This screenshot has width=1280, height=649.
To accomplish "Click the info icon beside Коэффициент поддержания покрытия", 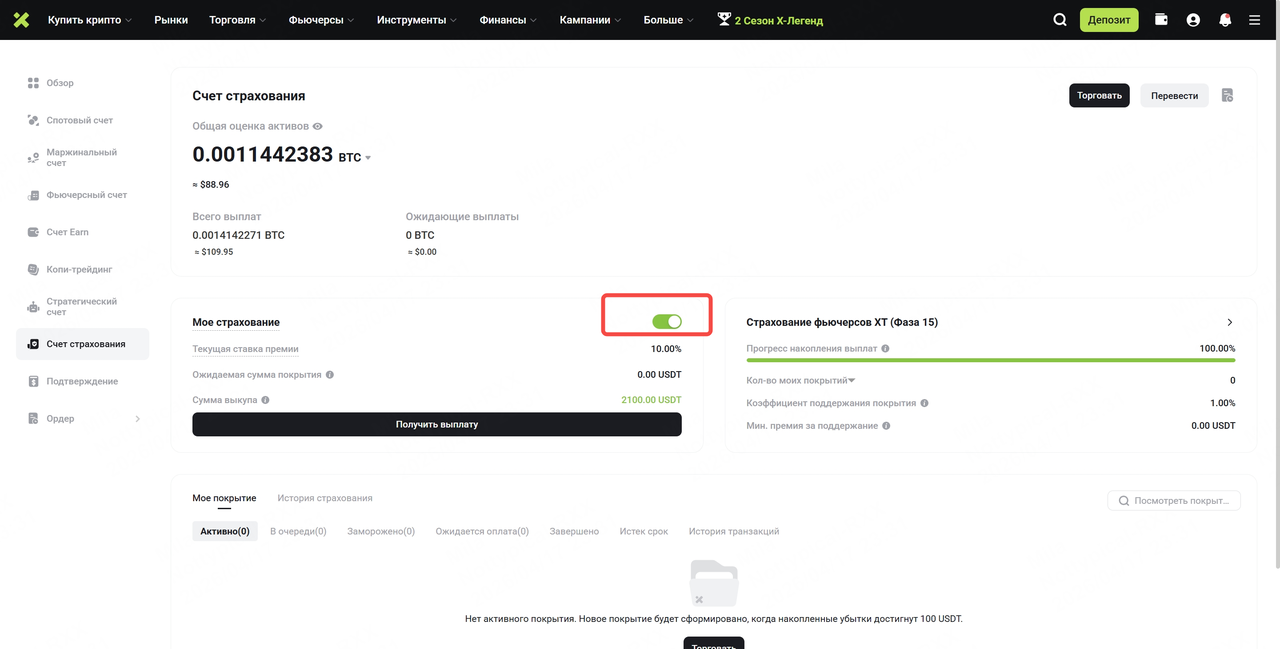I will [x=924, y=403].
